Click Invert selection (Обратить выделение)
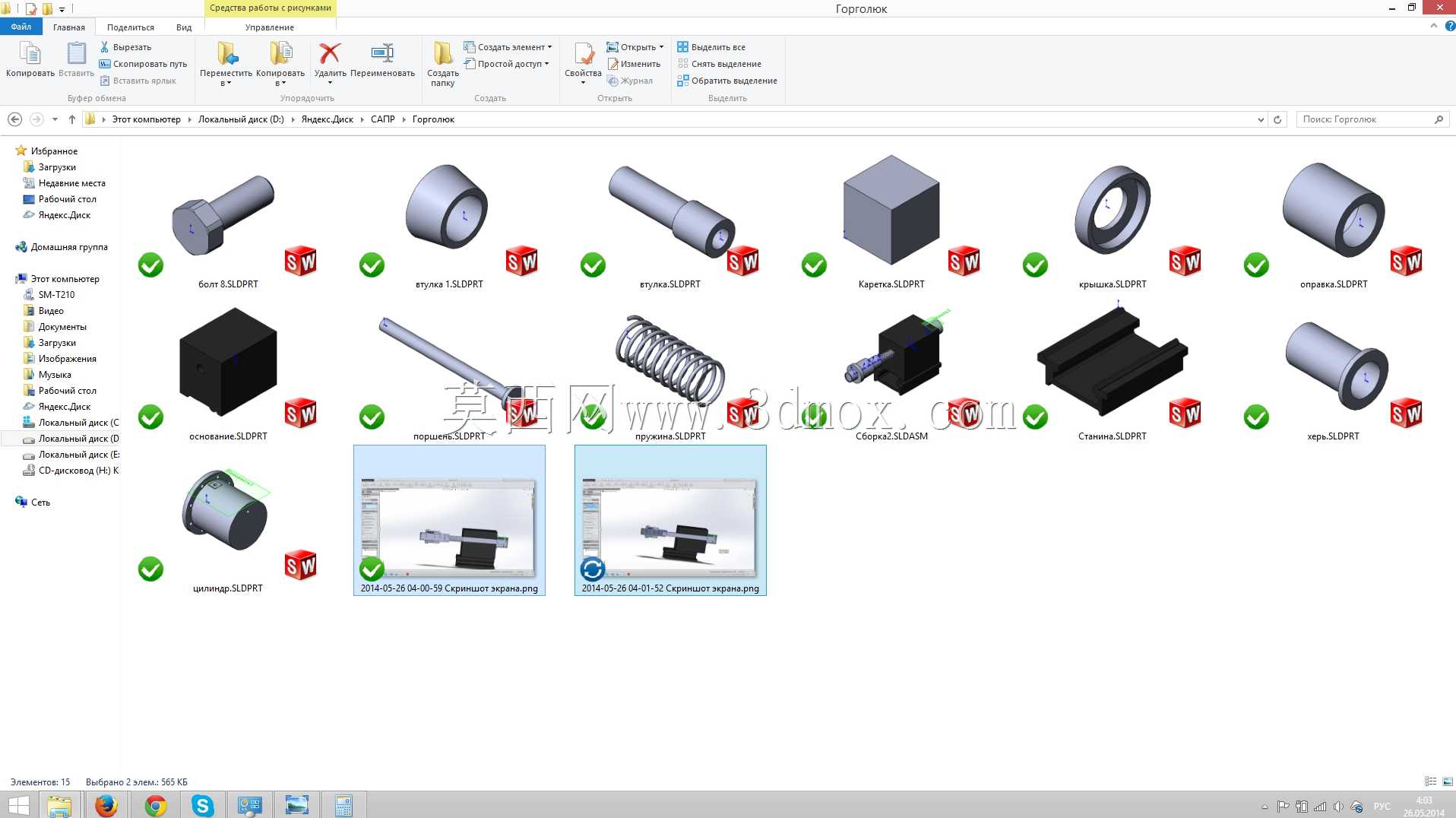Screen dimensions: 1456x818 tap(727, 81)
